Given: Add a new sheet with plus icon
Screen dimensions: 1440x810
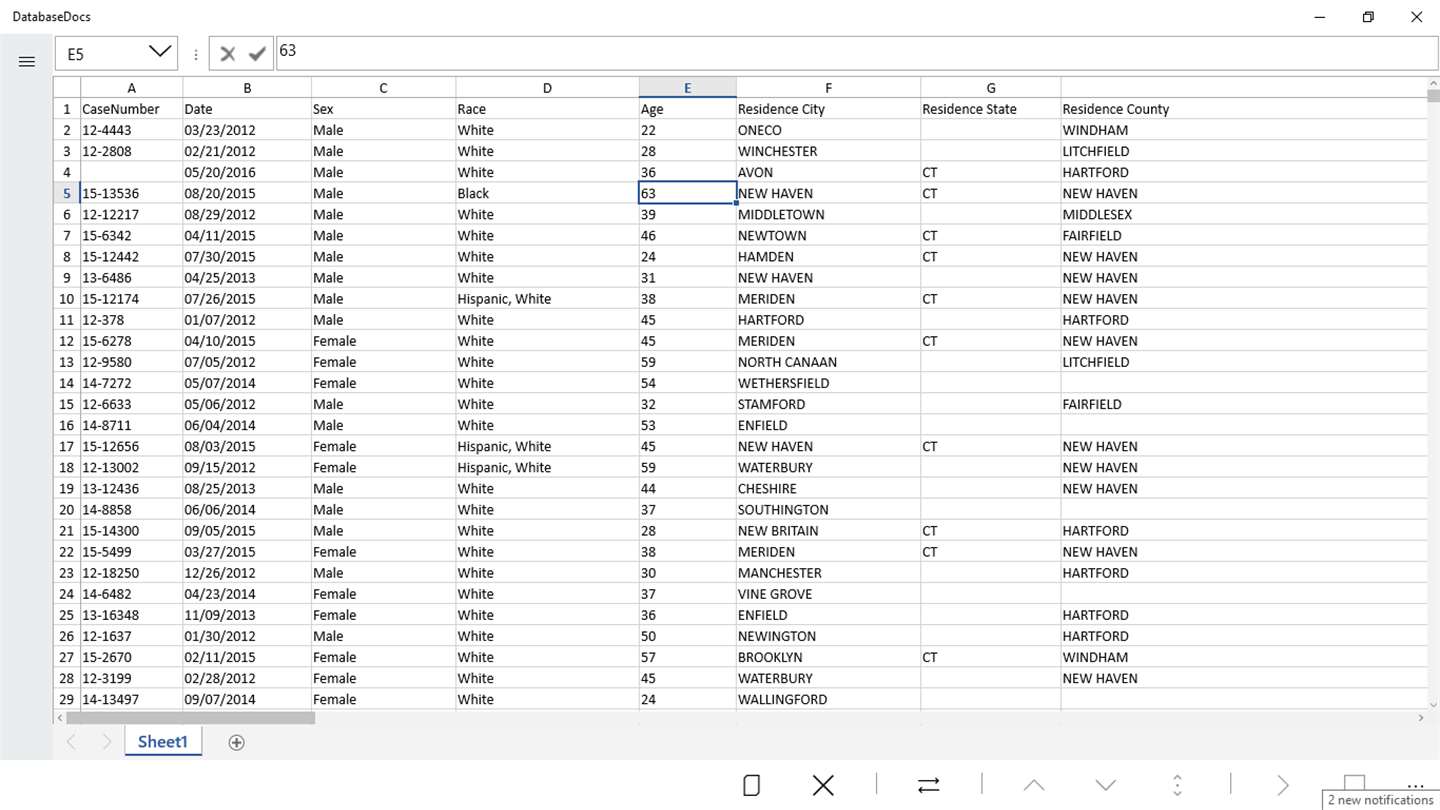Looking at the screenshot, I should click(236, 742).
